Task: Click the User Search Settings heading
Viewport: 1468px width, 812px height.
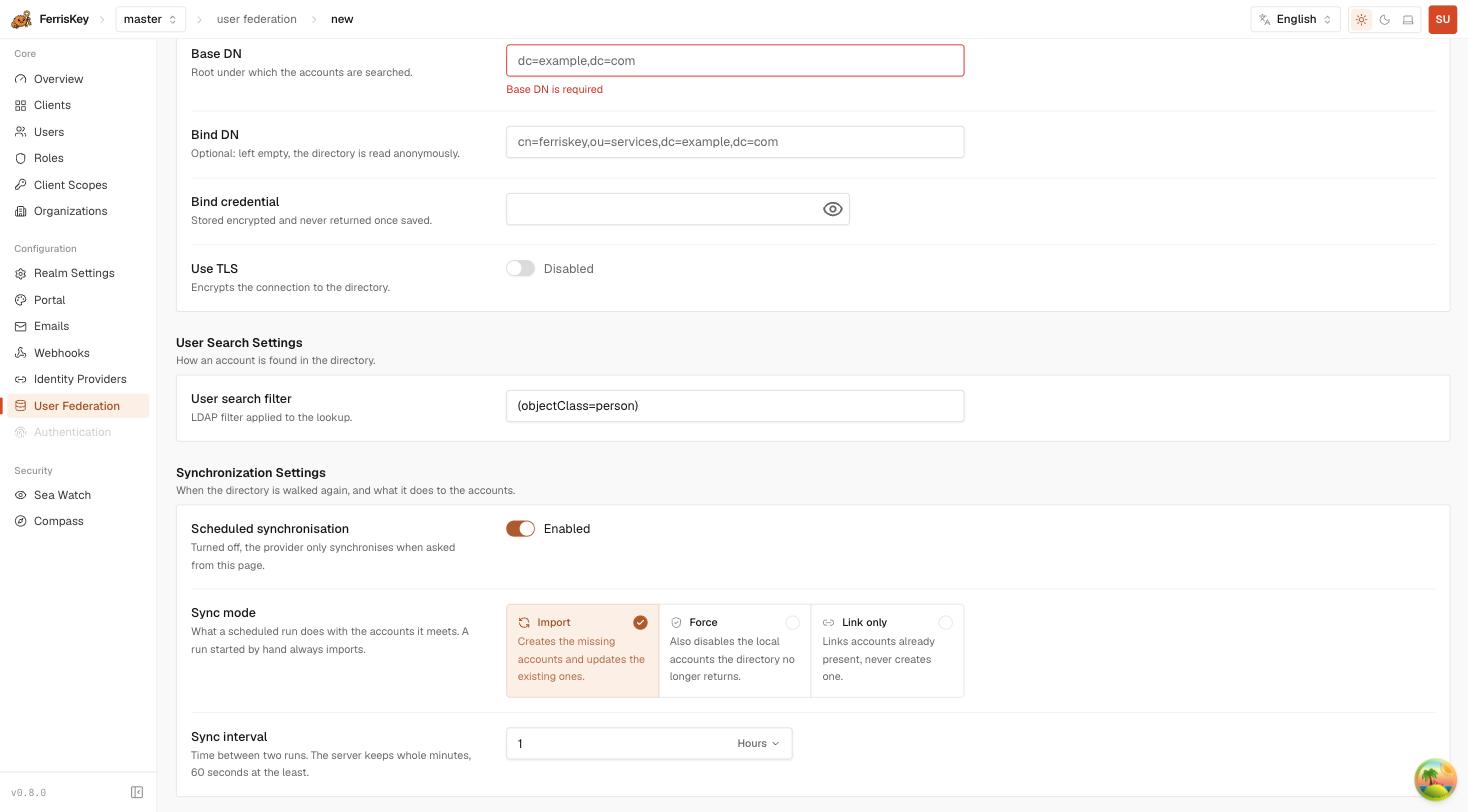Action: tap(239, 342)
